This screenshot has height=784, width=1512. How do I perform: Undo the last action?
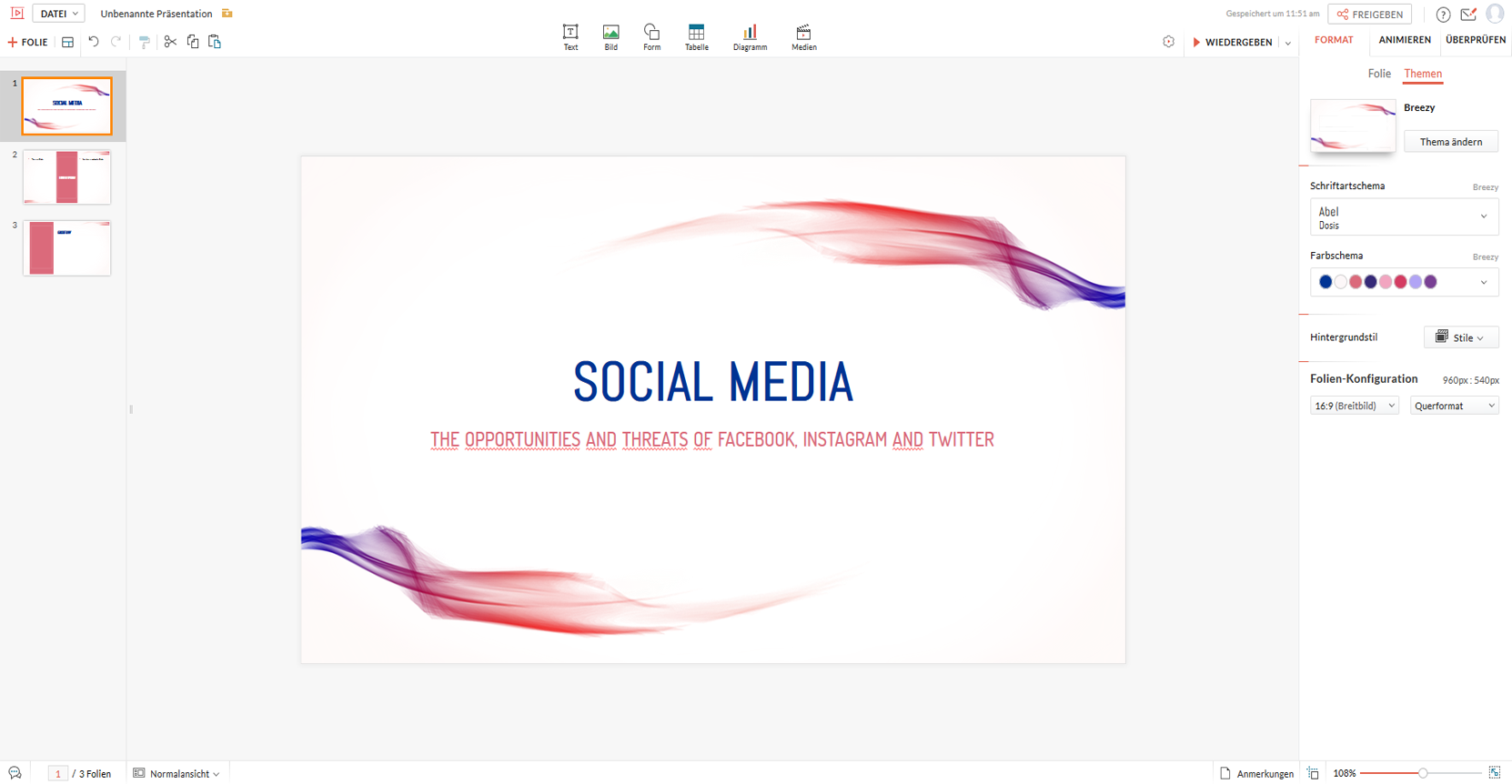pyautogui.click(x=93, y=42)
